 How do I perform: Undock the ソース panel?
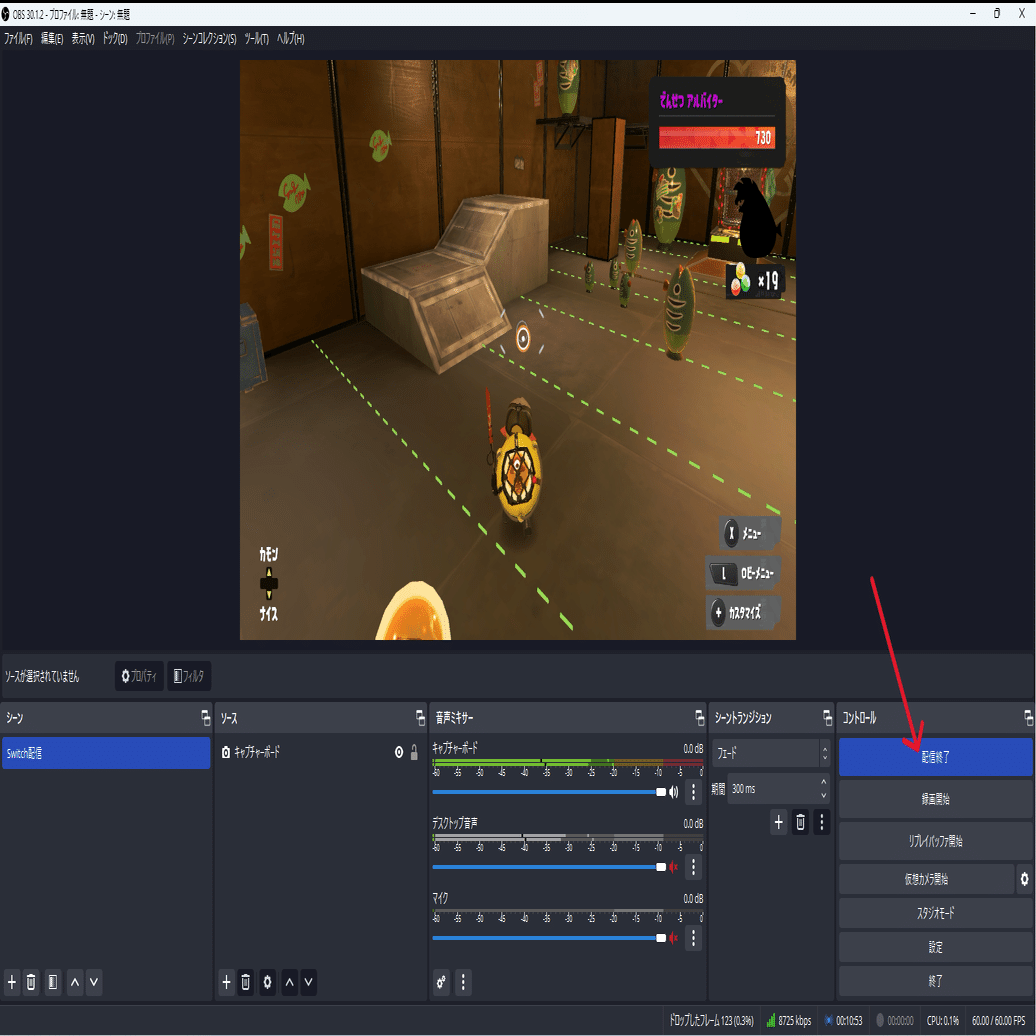pyautogui.click(x=420, y=718)
